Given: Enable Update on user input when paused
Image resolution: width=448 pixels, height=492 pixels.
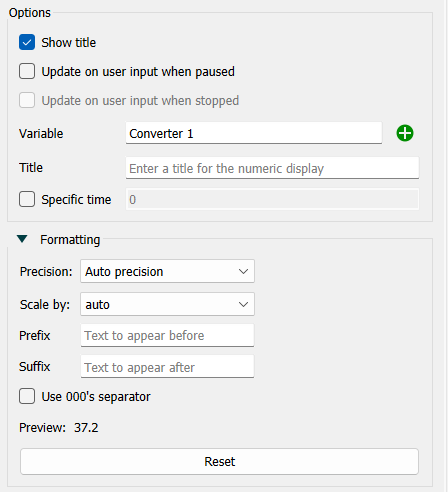Looking at the screenshot, I should [x=27, y=71].
